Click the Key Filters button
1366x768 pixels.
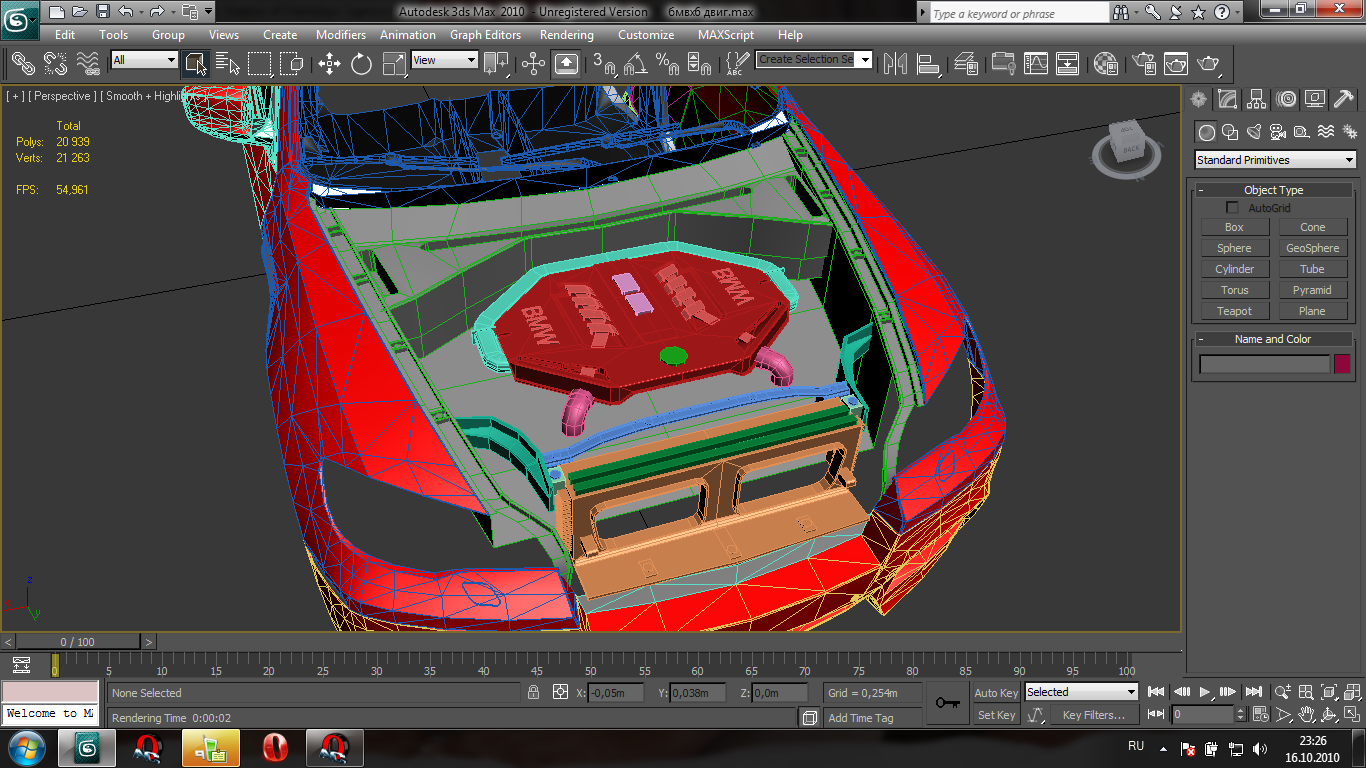tap(1093, 715)
